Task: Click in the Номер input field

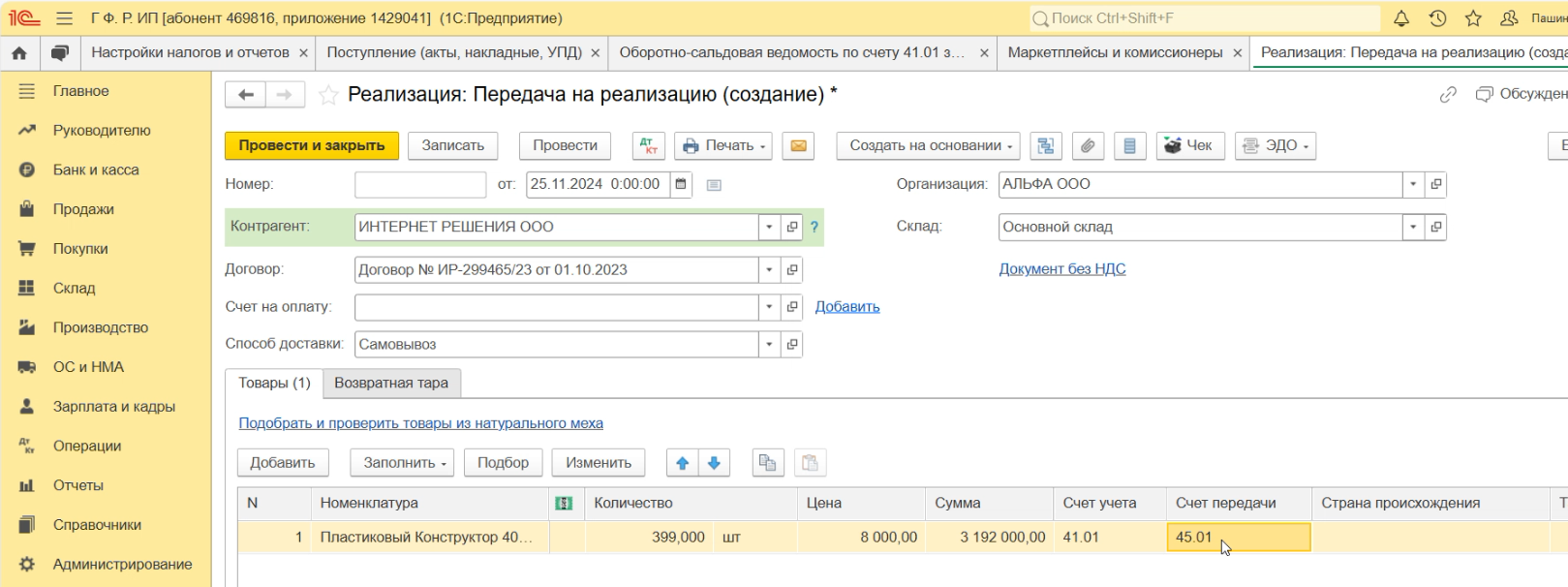Action: 420,184
